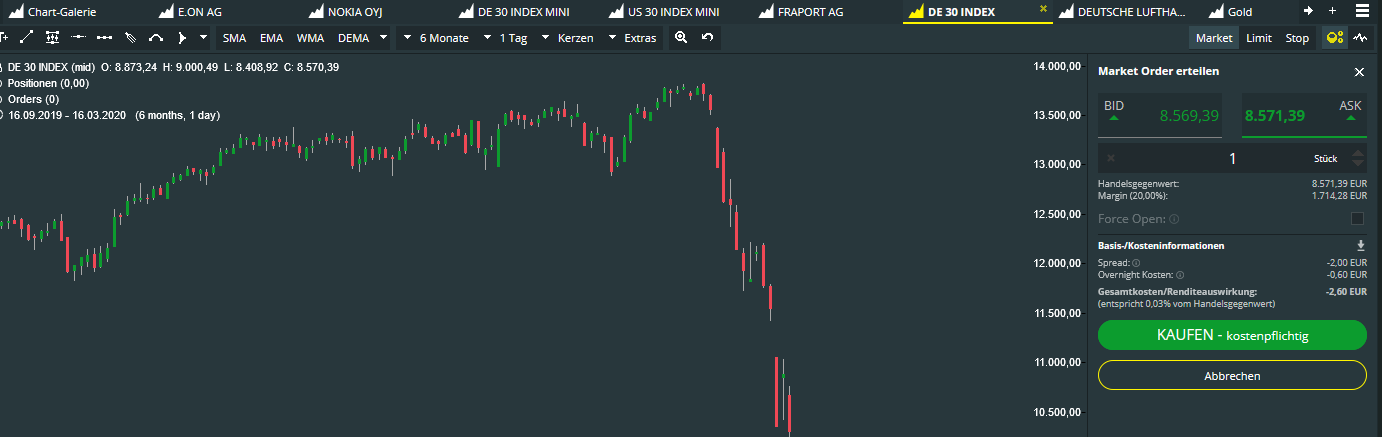Open the 6 Monate time range dropdown
The height and width of the screenshot is (437, 1382).
[x=434, y=38]
